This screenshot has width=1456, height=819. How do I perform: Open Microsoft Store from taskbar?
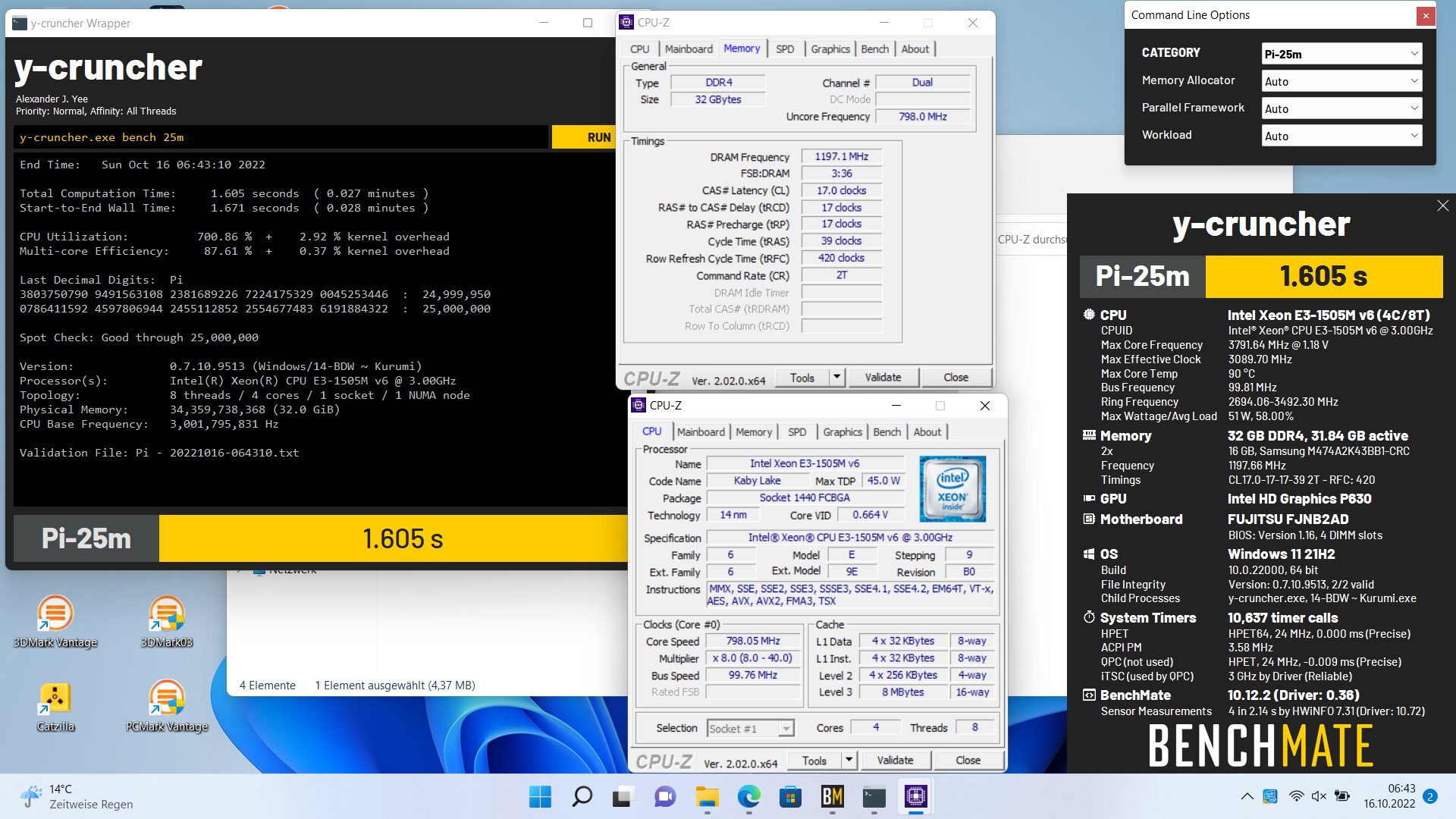tap(790, 796)
